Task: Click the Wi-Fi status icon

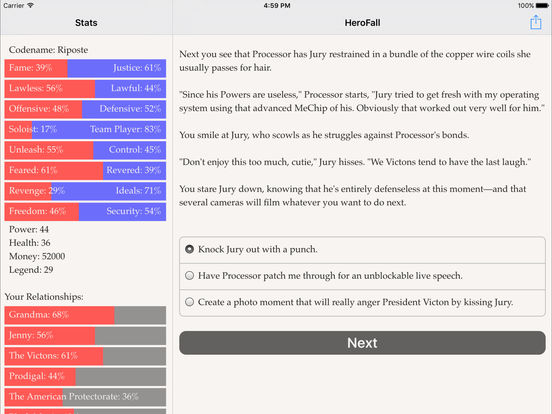Action: pos(31,5)
